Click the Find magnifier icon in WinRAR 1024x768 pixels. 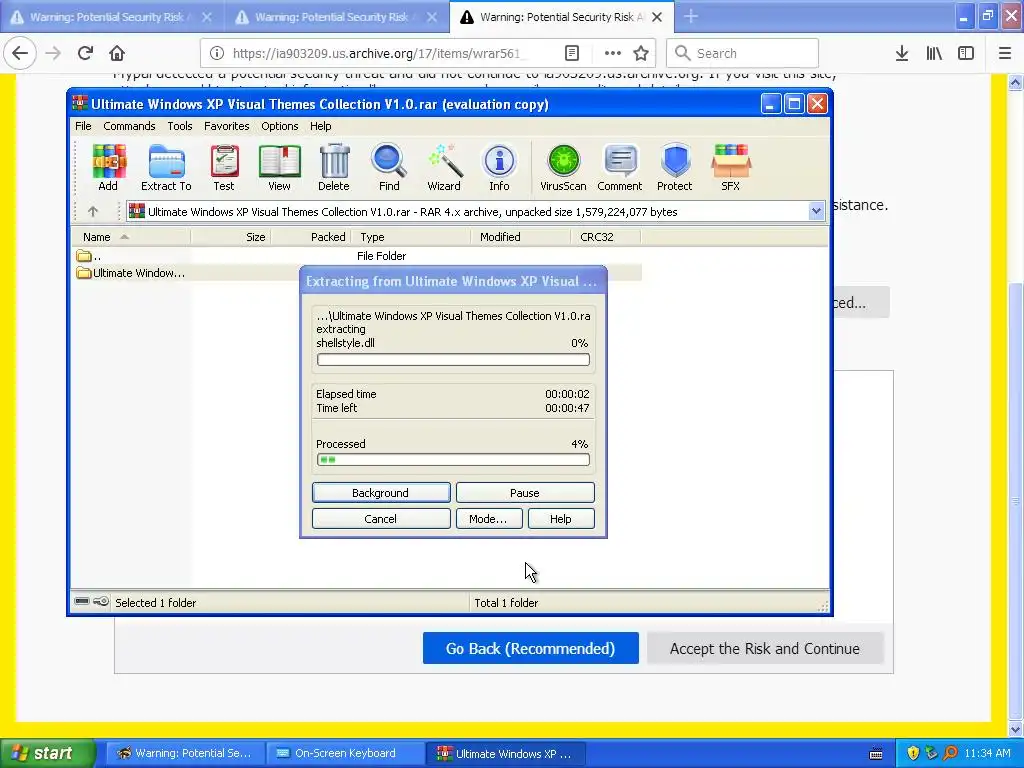coord(389,168)
